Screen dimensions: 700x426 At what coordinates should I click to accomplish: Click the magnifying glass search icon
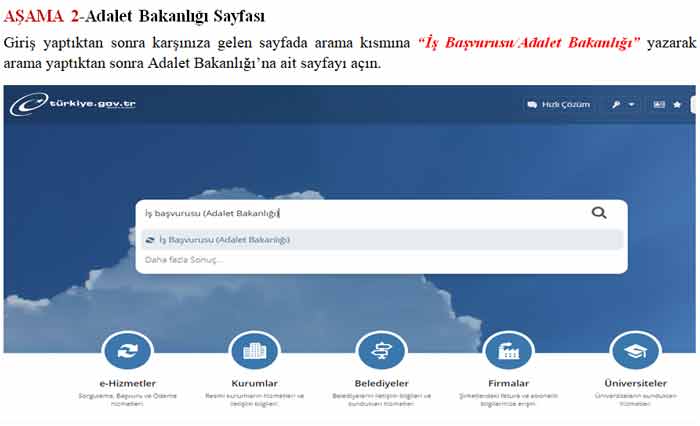pos(599,213)
